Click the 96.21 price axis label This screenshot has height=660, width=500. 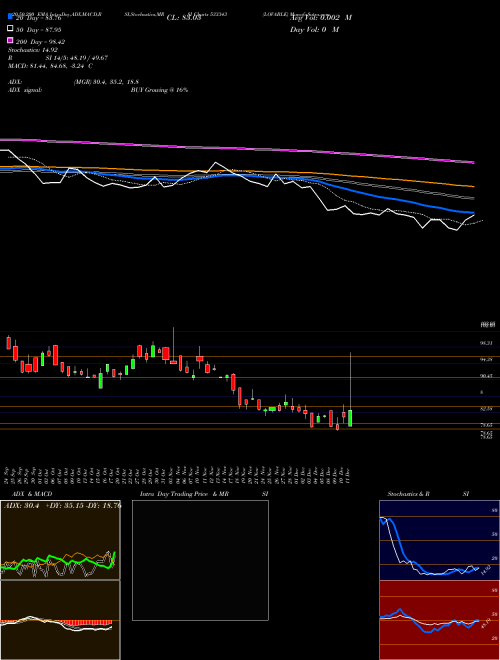487,343
